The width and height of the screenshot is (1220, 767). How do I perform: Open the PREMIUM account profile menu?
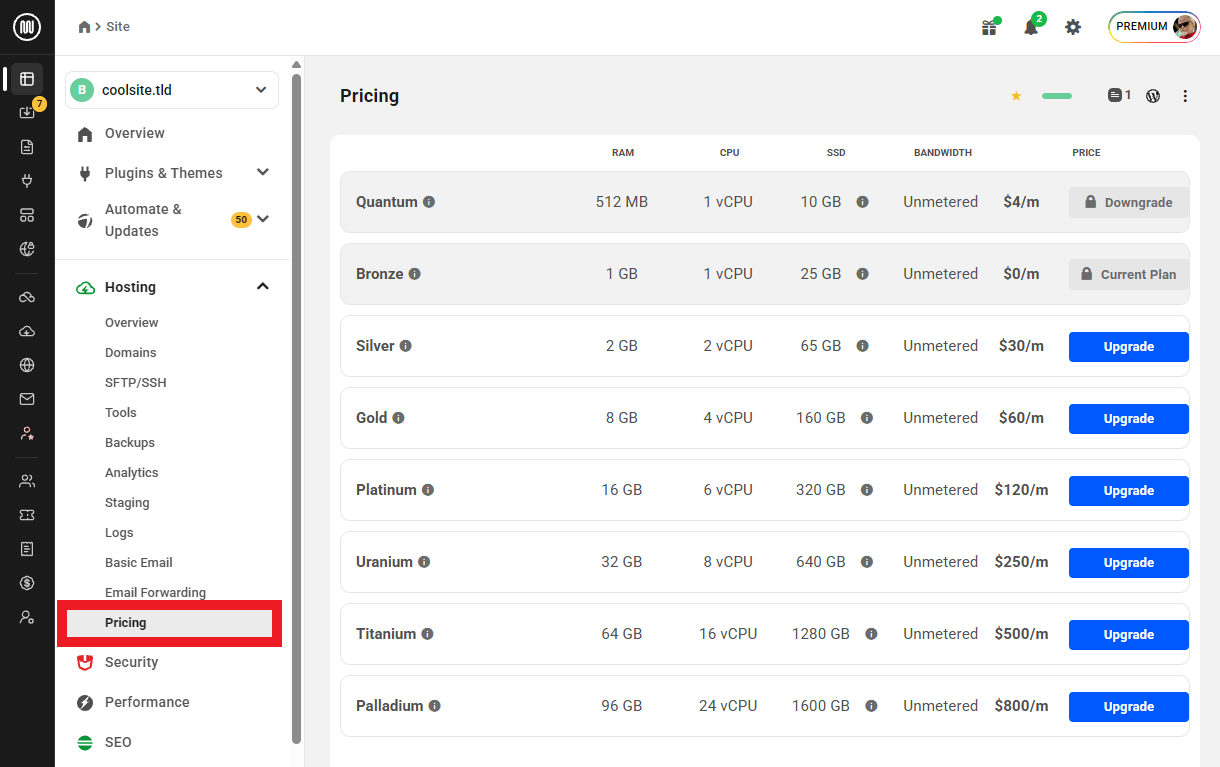pos(1154,27)
